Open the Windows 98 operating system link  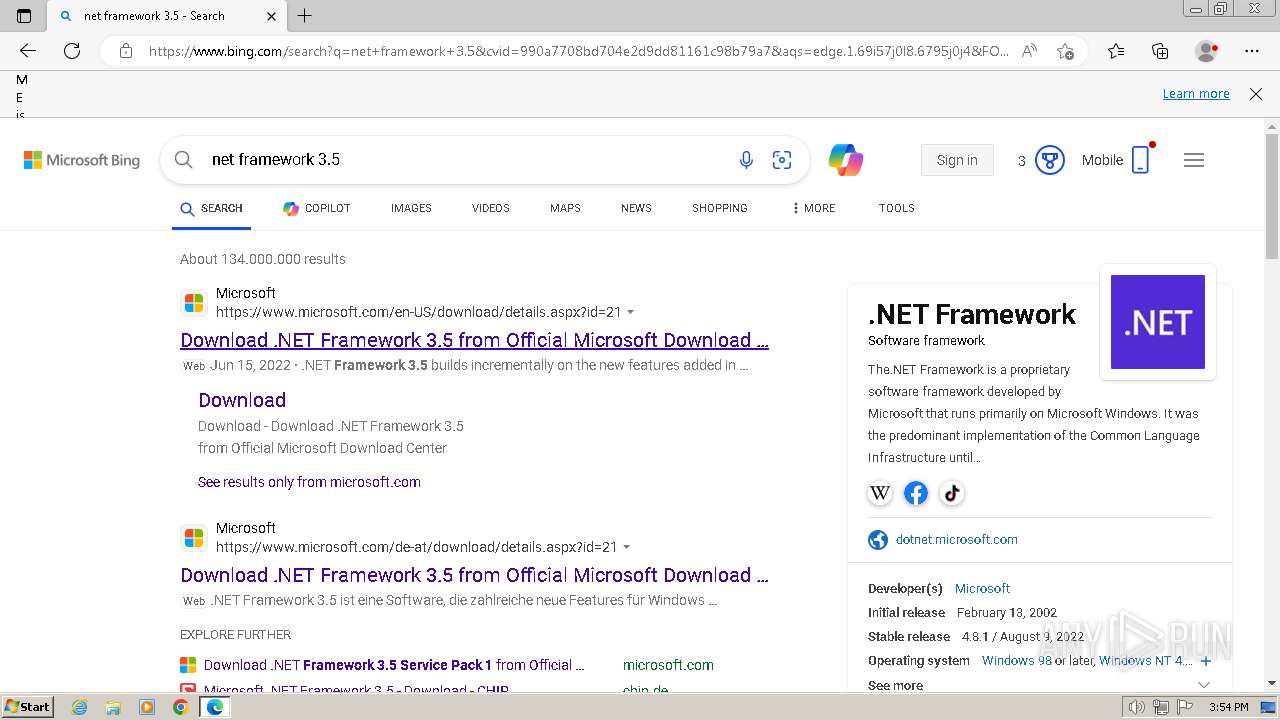(1017, 661)
